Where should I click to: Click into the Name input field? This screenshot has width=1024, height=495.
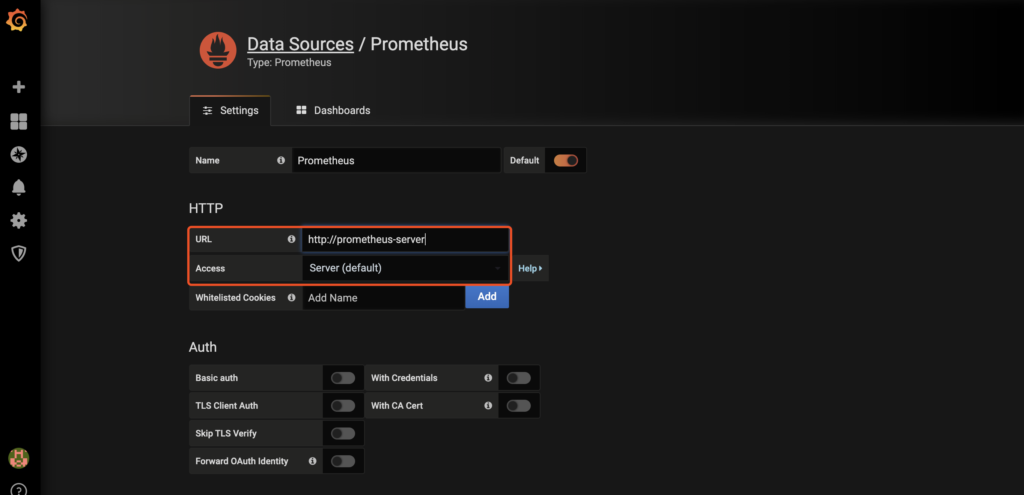[396, 160]
